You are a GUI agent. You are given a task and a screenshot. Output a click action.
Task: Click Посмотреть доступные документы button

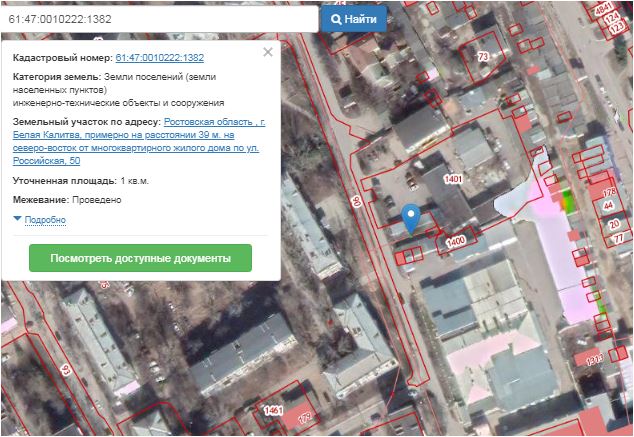tap(140, 258)
